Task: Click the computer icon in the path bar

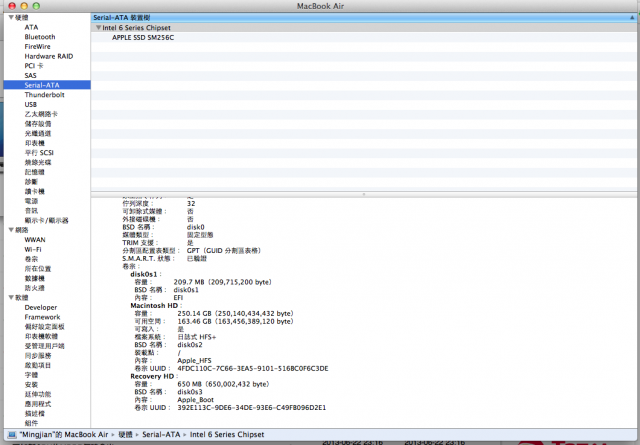Action: point(12,435)
